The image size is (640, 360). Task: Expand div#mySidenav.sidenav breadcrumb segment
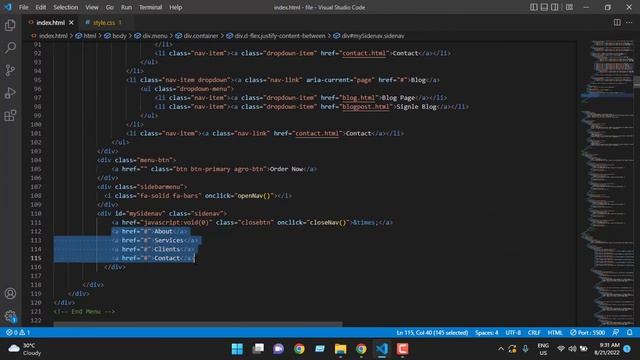click(373, 36)
